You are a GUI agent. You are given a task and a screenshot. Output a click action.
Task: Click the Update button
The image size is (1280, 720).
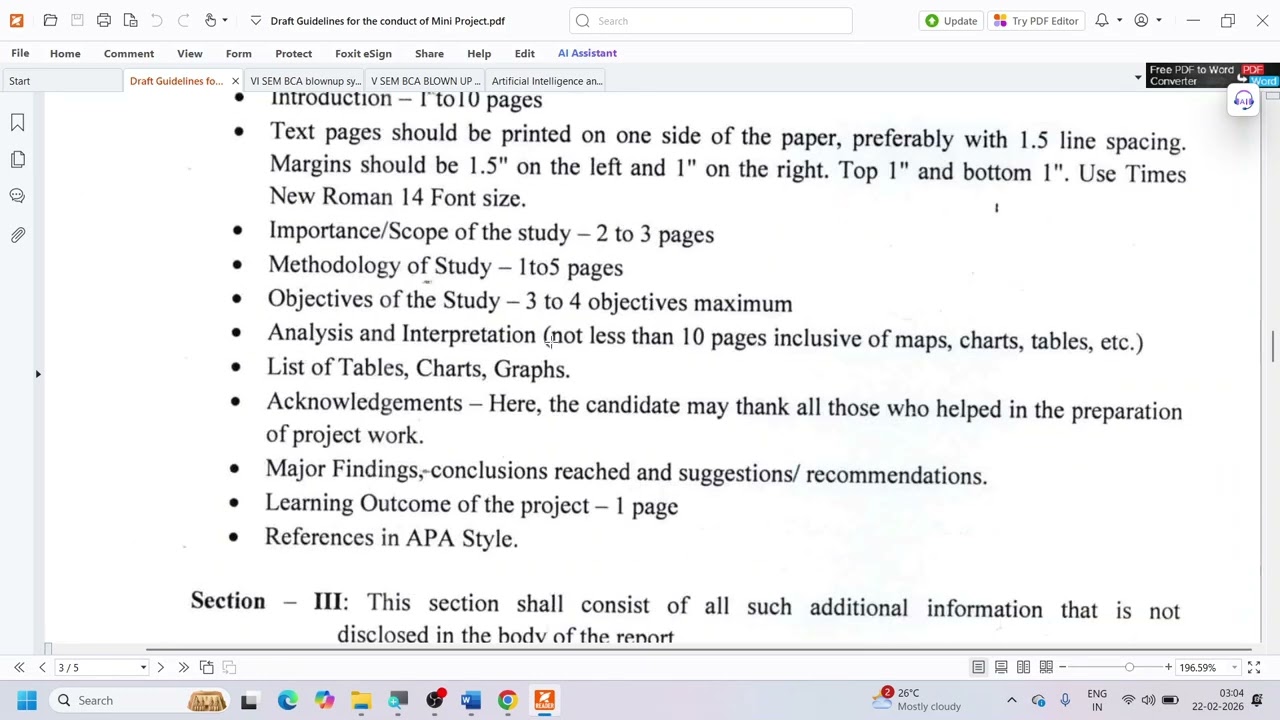click(951, 20)
